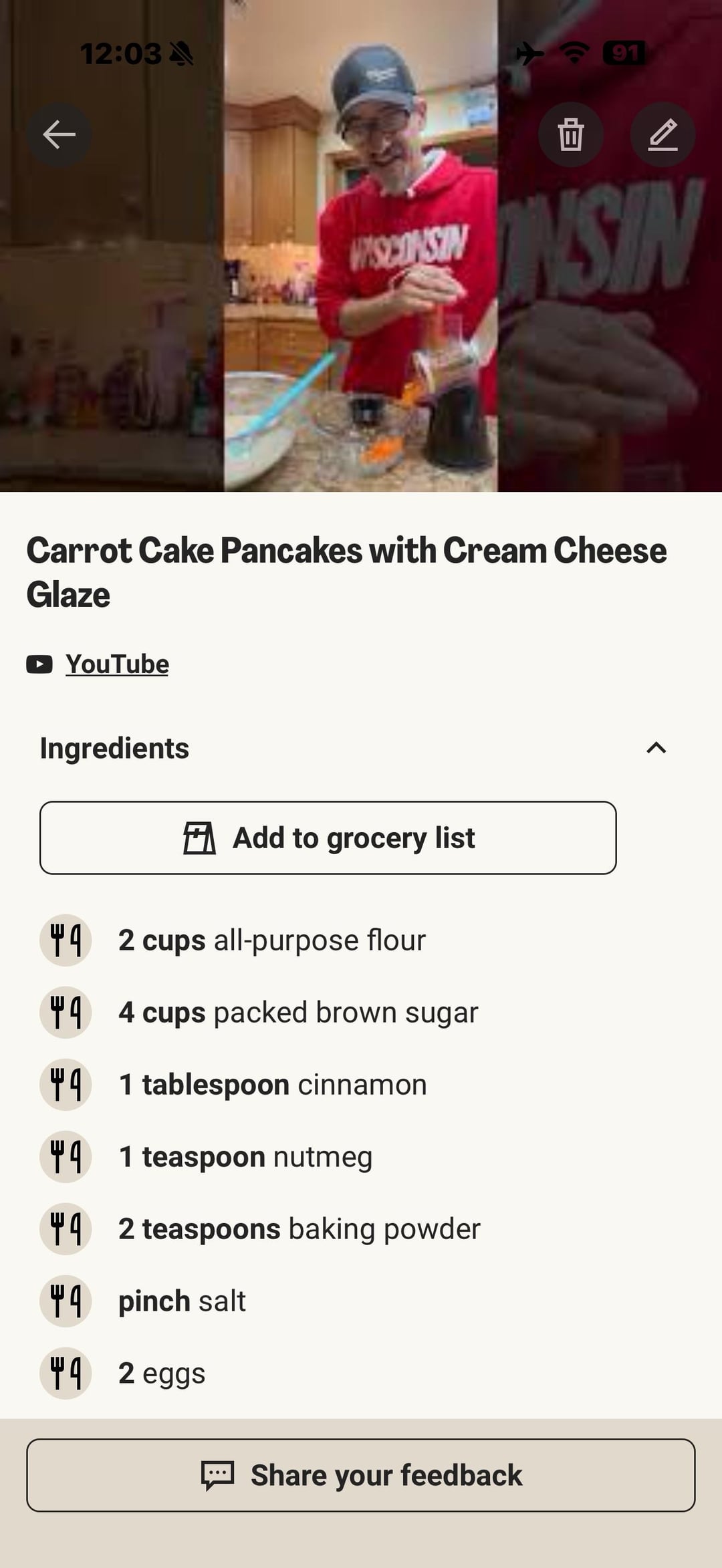The image size is (722, 1568).
Task: Tap utensils icon beside baking powder
Action: [x=66, y=1229]
